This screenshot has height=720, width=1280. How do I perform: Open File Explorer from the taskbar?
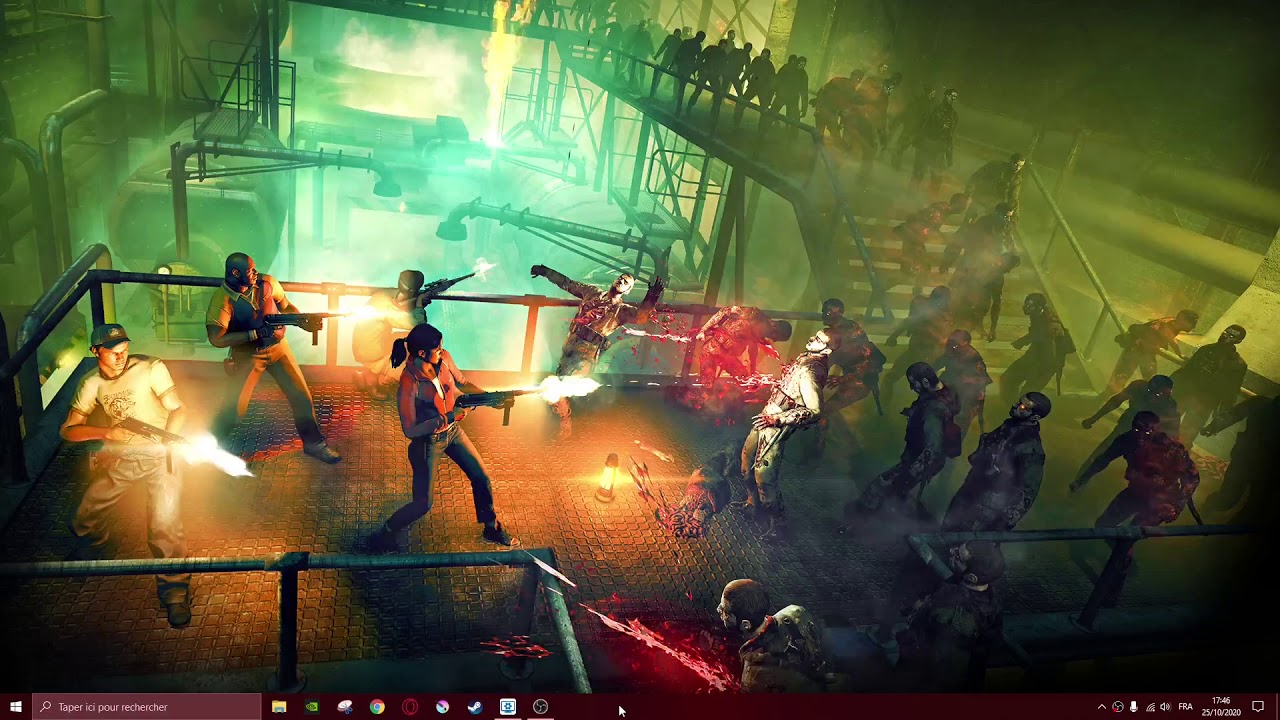point(279,707)
